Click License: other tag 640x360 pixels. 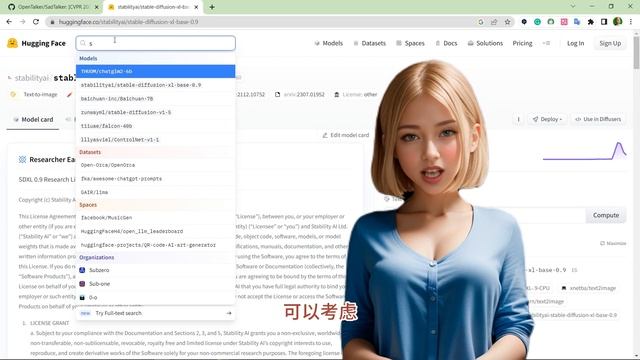pyautogui.click(x=356, y=94)
